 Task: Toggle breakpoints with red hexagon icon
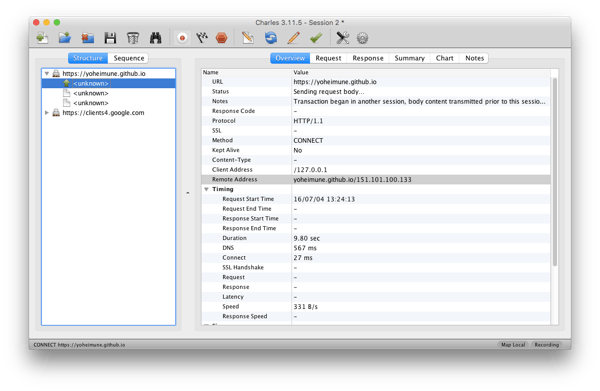[x=222, y=38]
